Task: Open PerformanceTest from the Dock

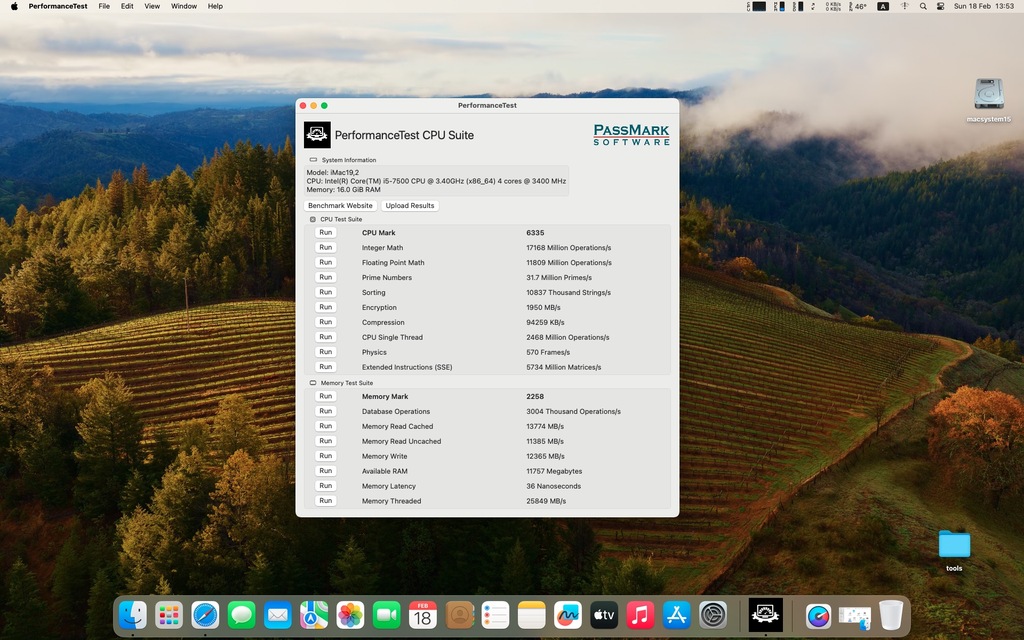Action: click(x=766, y=615)
